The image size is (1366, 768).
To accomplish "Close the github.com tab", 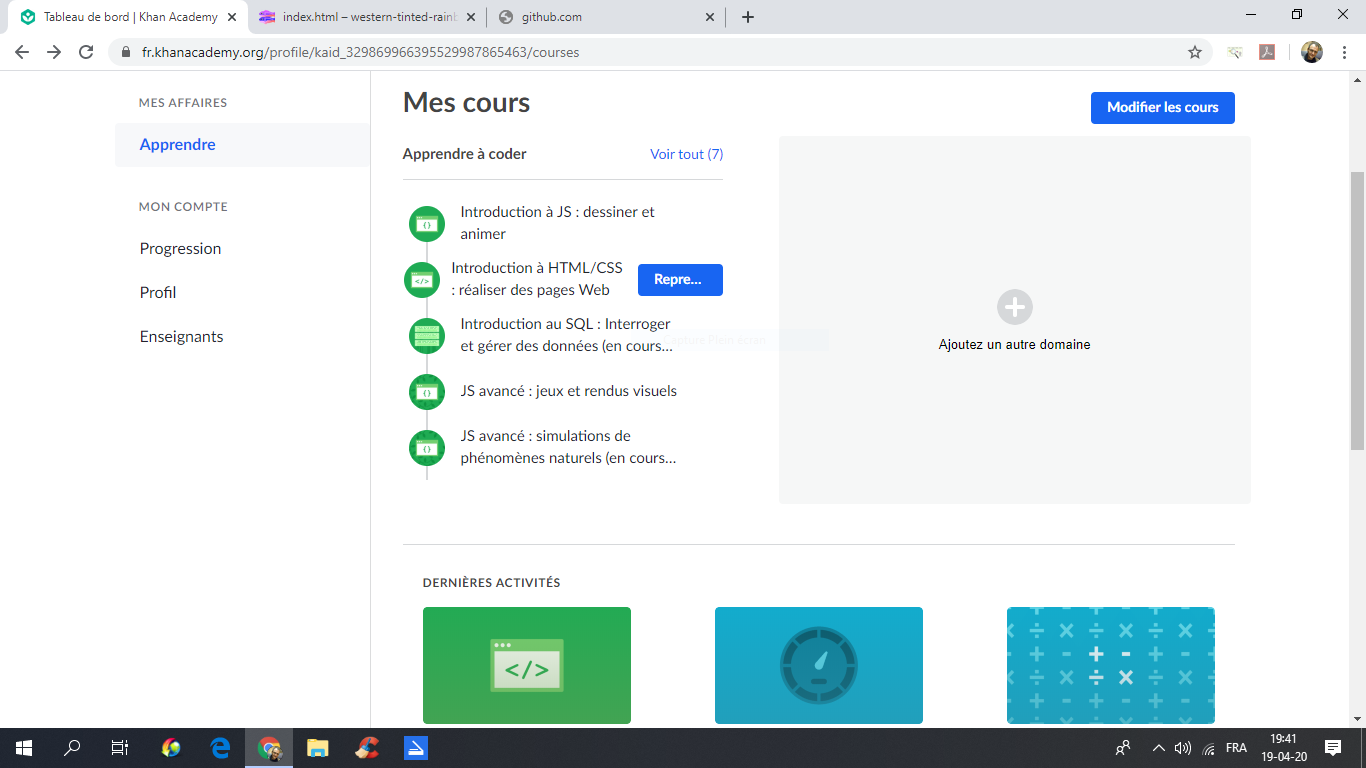I will (710, 17).
